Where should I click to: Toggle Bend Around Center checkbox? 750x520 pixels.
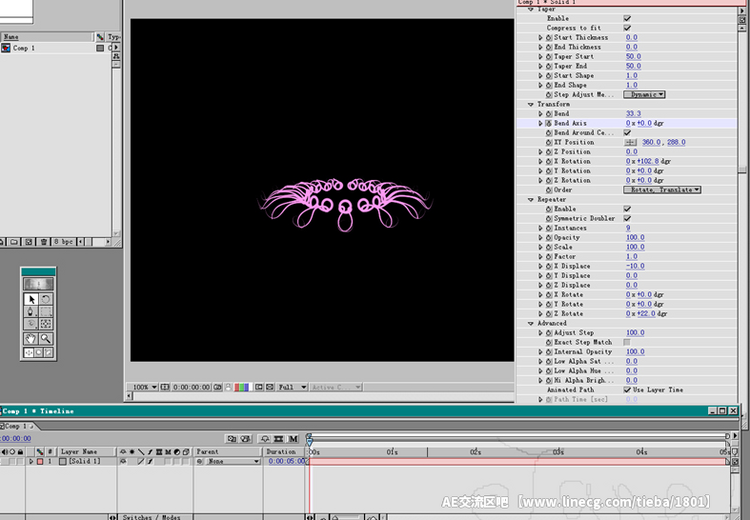[x=627, y=133]
